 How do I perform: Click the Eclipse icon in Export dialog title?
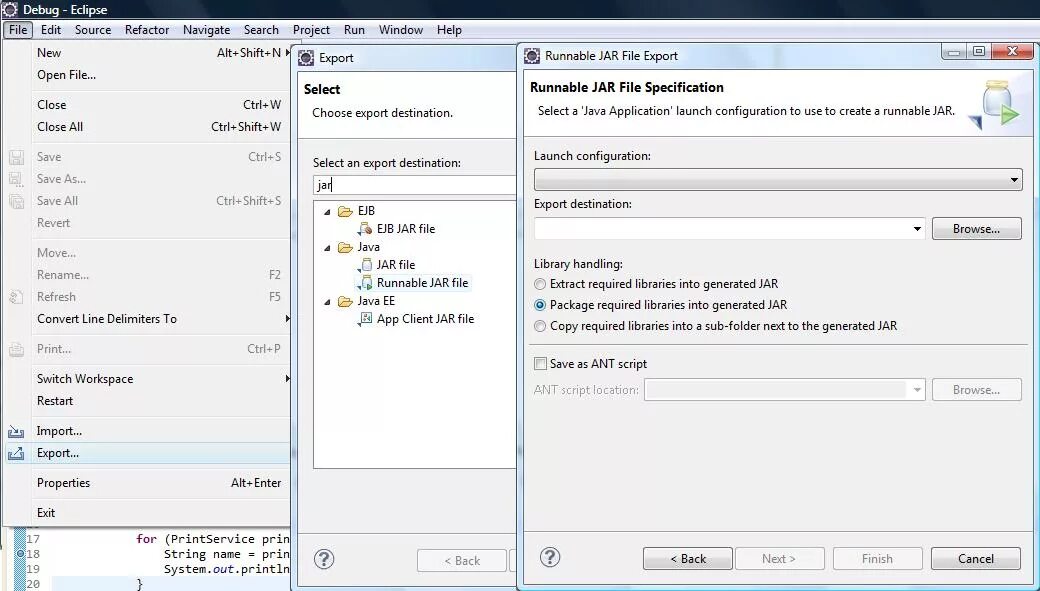pos(306,58)
